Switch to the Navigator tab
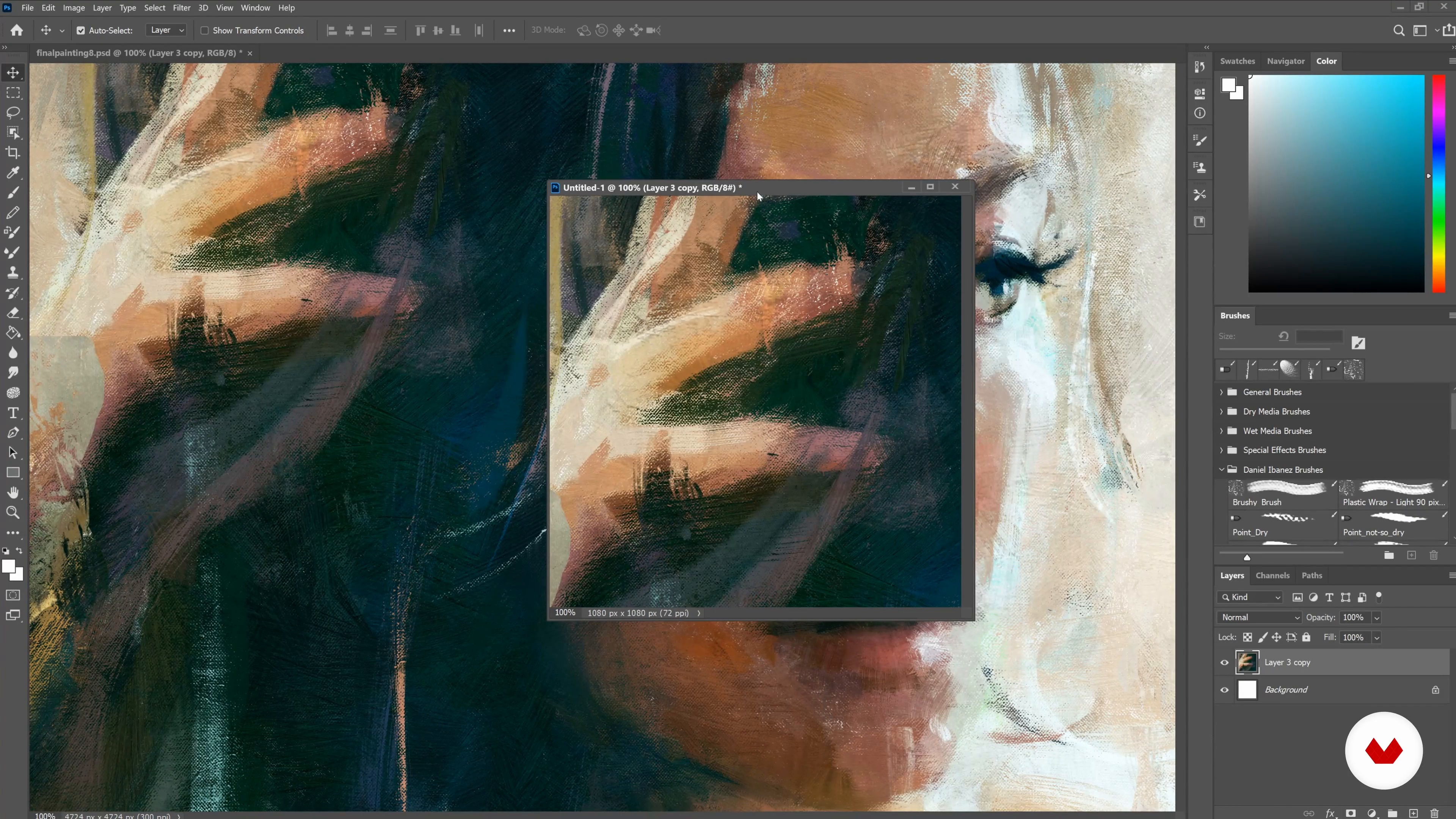1456x819 pixels. coord(1285,61)
